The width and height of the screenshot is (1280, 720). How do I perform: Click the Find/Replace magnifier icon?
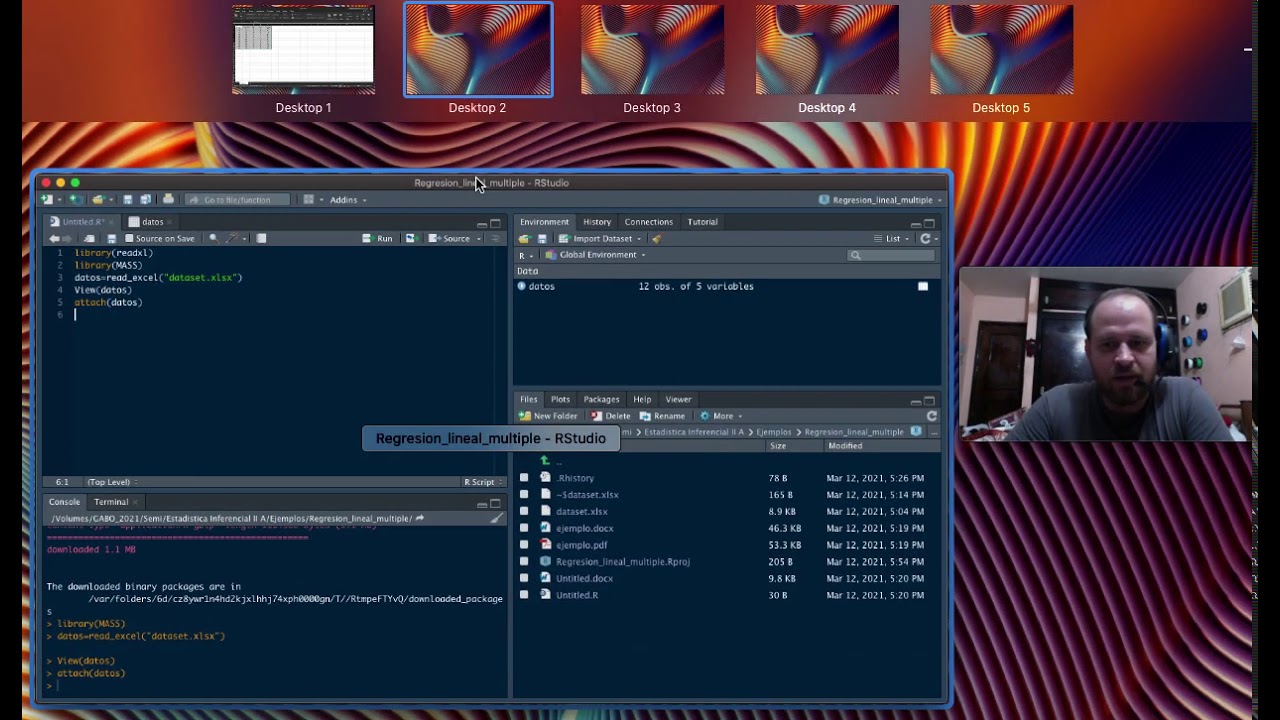point(214,238)
